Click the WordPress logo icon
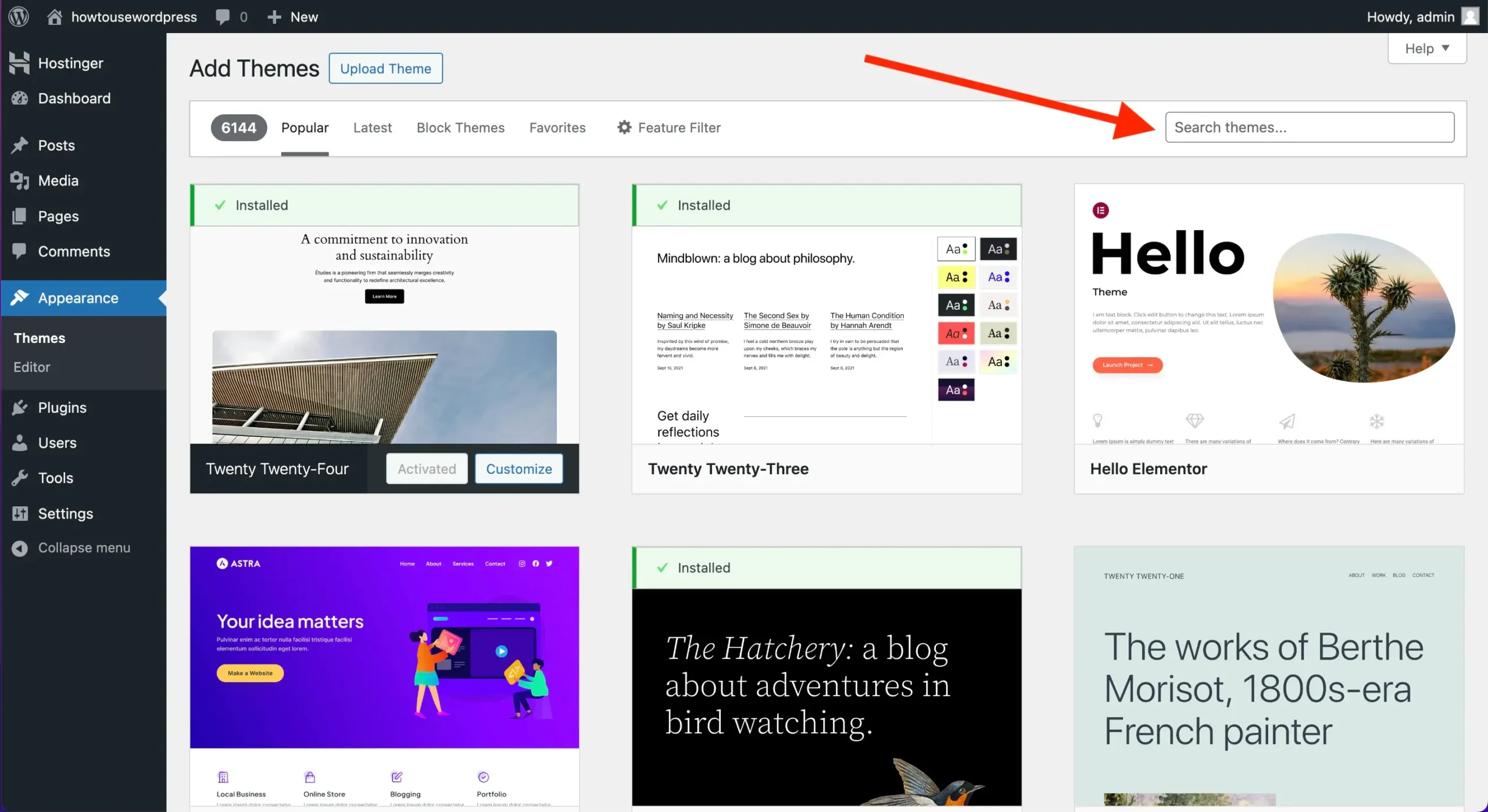This screenshot has width=1488, height=812. (19, 16)
